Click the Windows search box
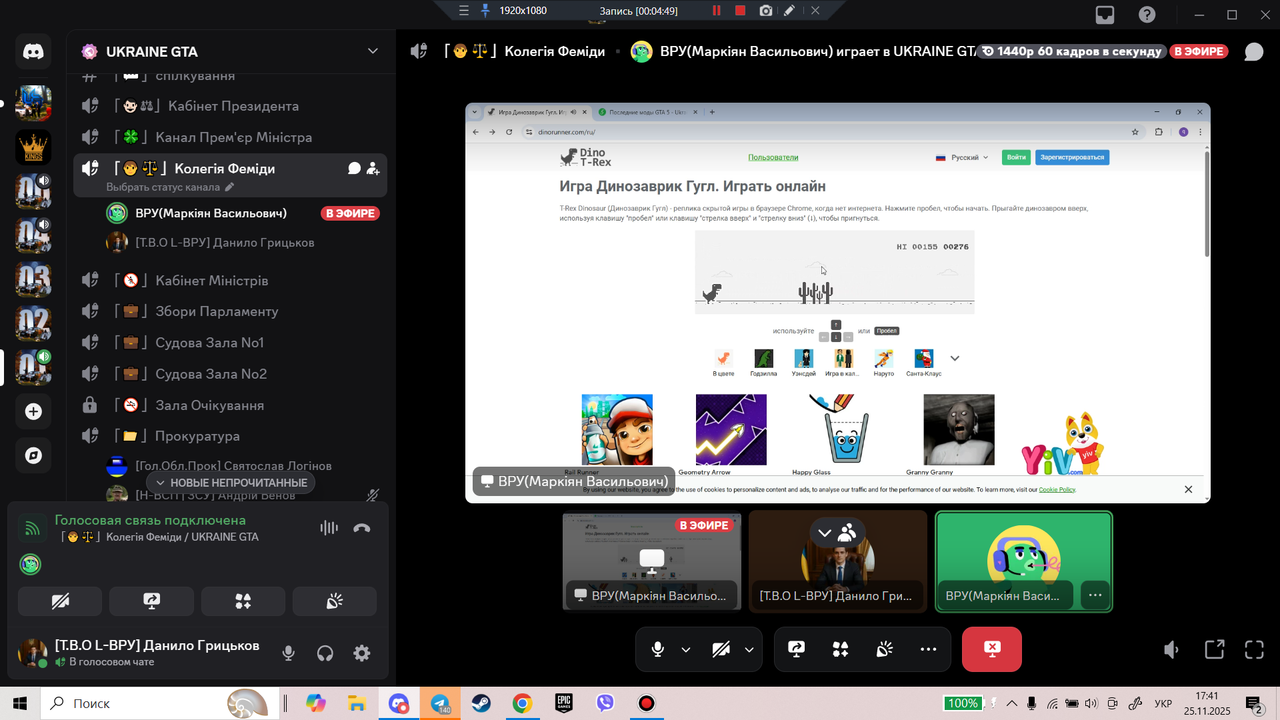Screen dimensions: 1280x720 click(x=158, y=703)
